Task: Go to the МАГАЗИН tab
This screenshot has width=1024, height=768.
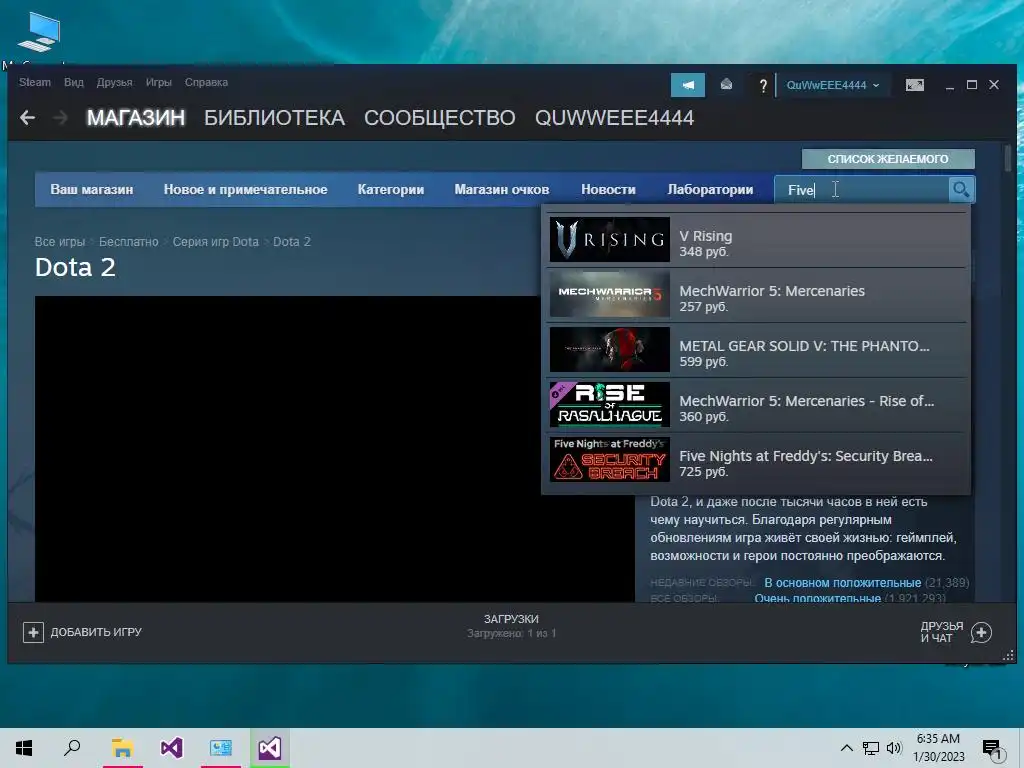Action: (136, 118)
